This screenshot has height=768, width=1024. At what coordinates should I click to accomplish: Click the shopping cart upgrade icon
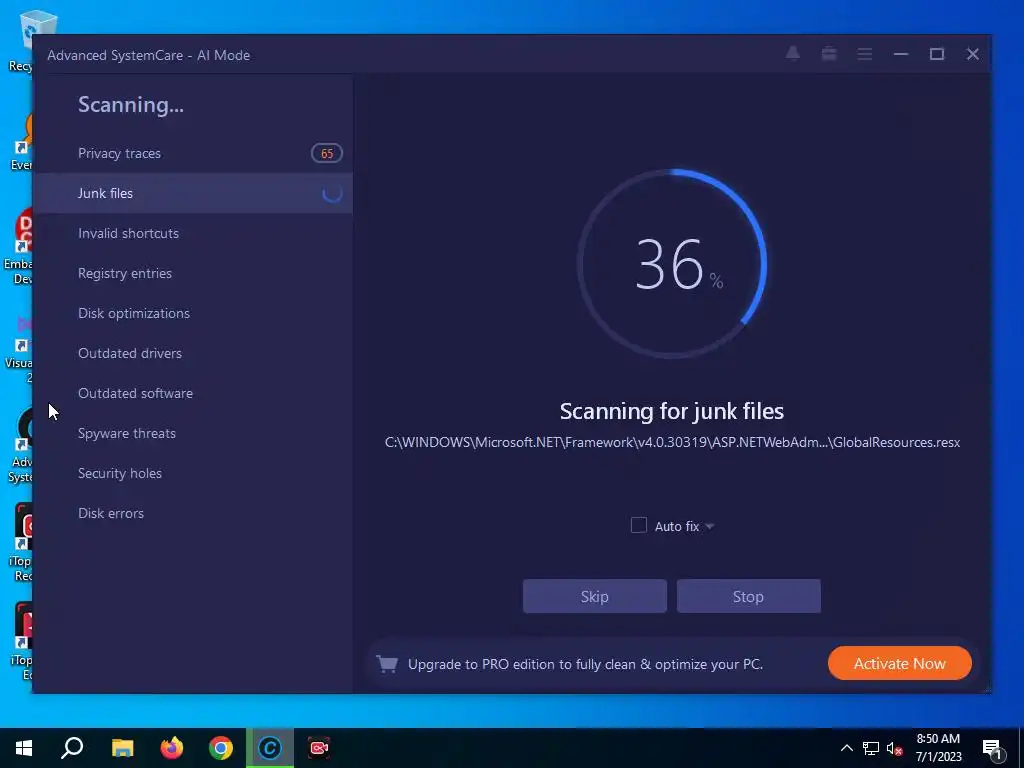click(x=387, y=664)
